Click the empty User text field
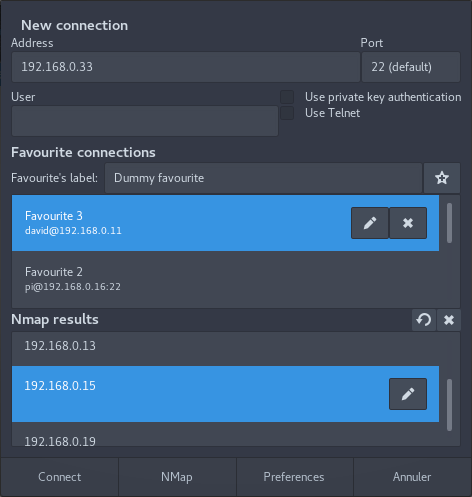Viewport: 472px width, 497px height. [x=145, y=121]
